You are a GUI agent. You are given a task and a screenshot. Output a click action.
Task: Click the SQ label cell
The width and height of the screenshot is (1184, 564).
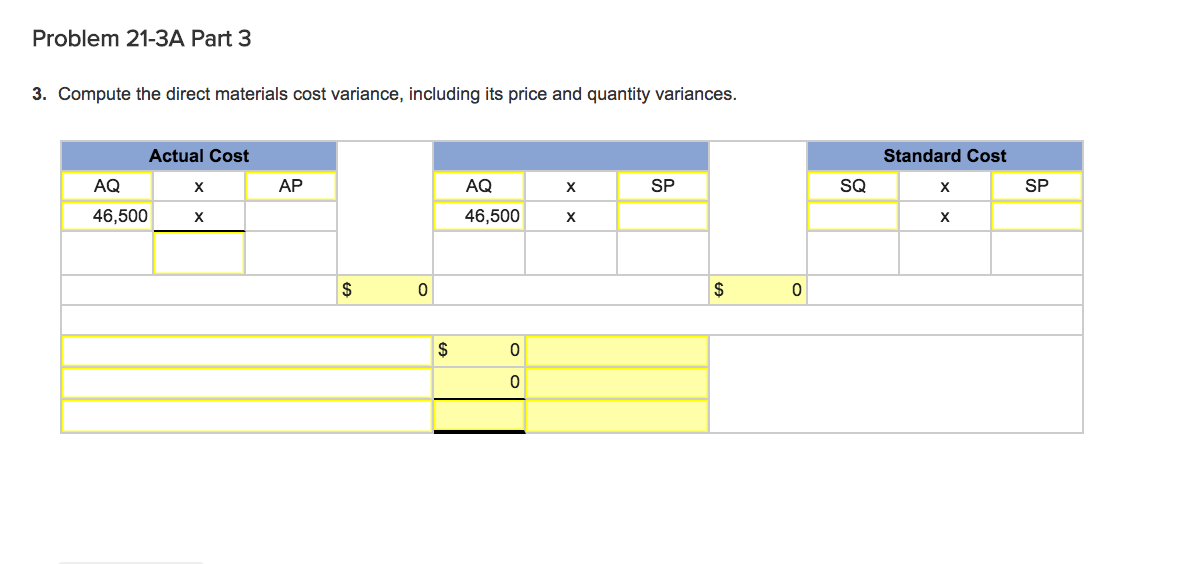point(853,186)
